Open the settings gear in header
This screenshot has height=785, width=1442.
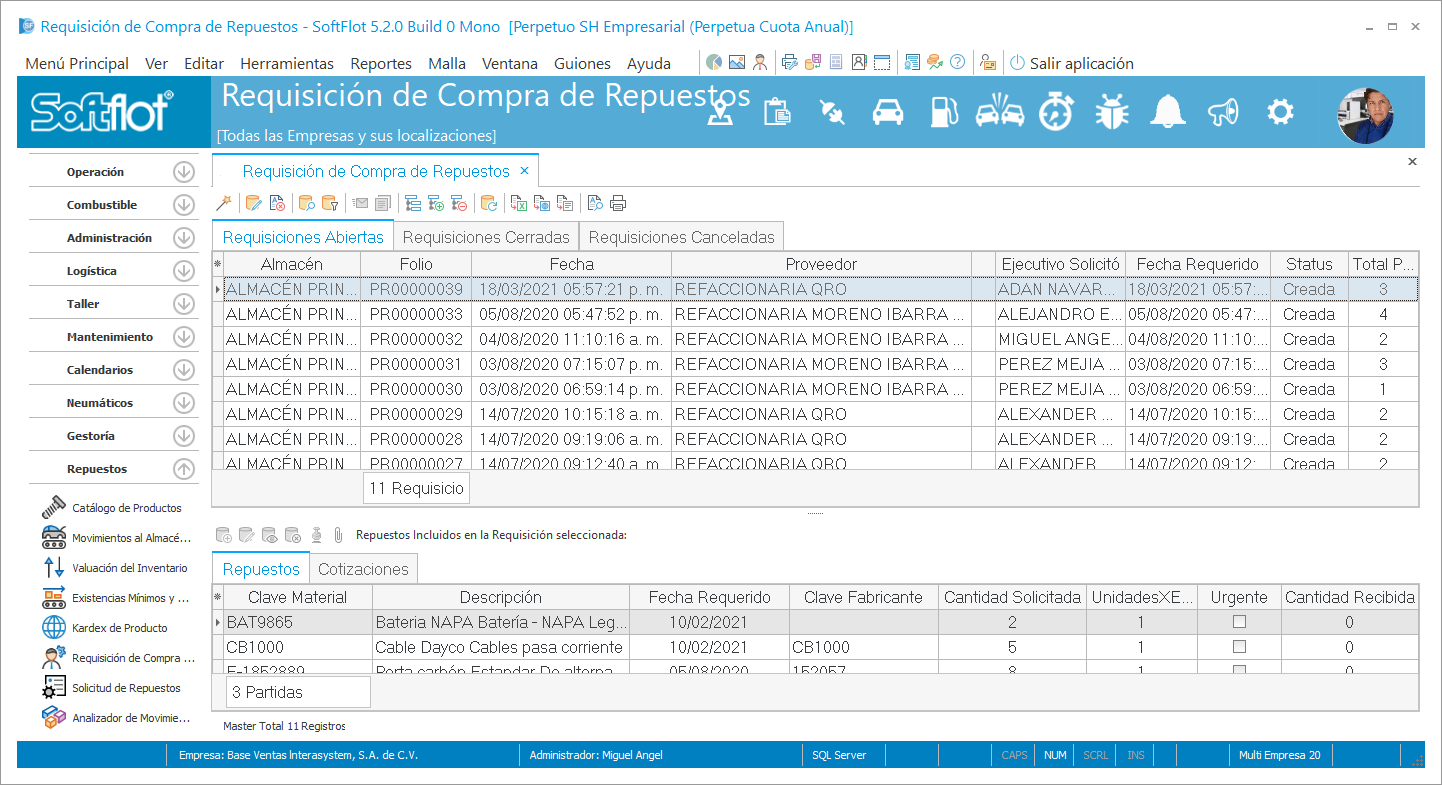1280,111
